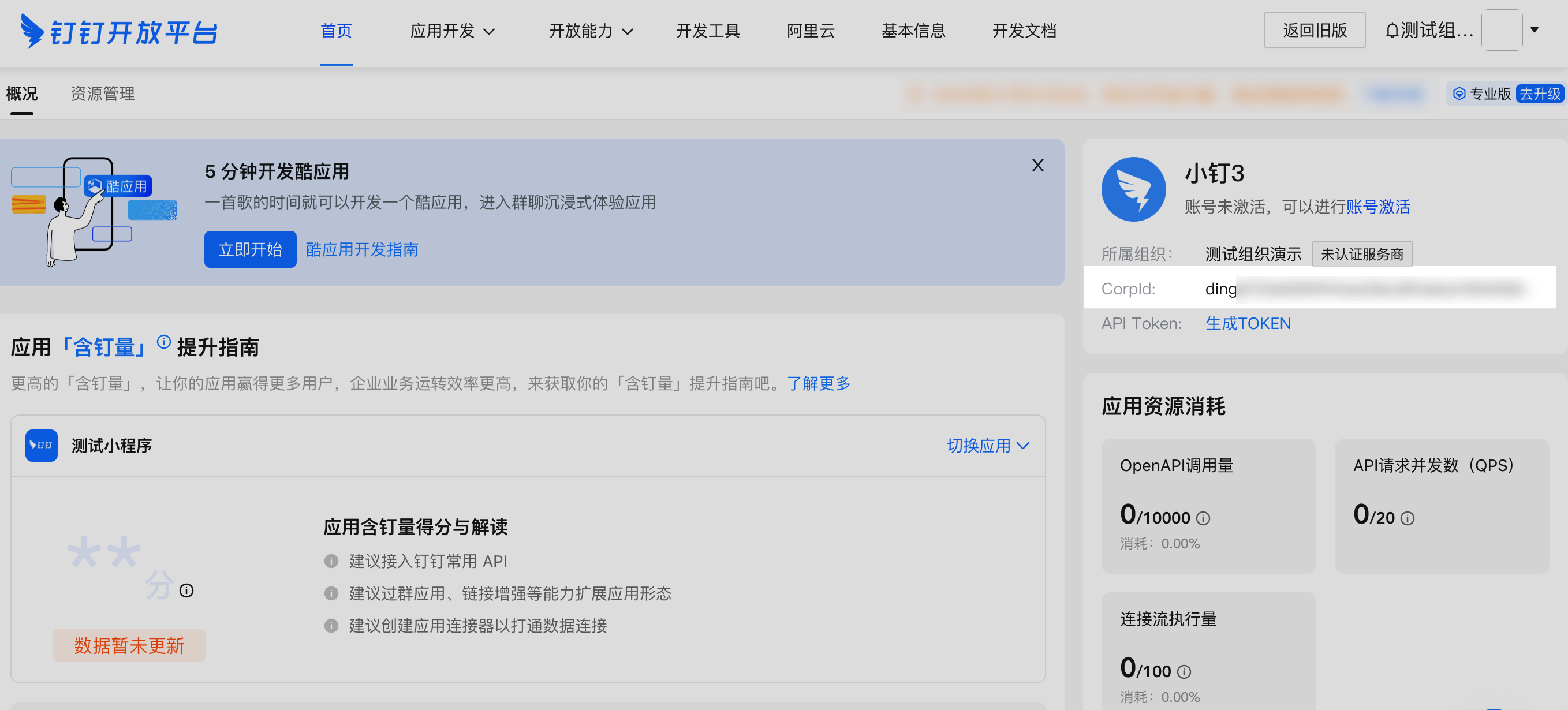This screenshot has width=1568, height=710.
Task: Click the DingTalk Open Platform logo
Action: point(120,31)
